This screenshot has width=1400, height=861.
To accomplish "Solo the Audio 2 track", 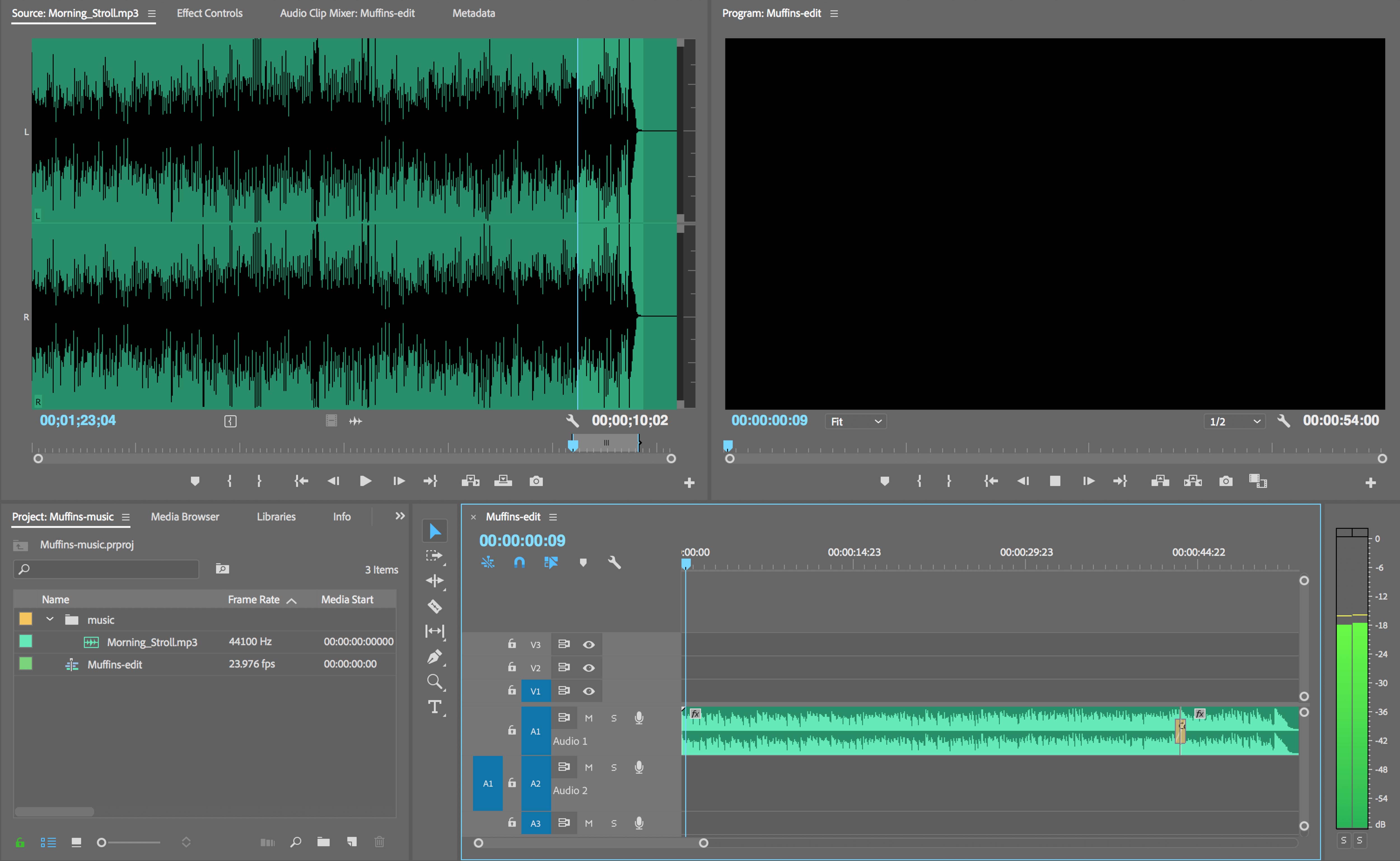I will (x=614, y=767).
